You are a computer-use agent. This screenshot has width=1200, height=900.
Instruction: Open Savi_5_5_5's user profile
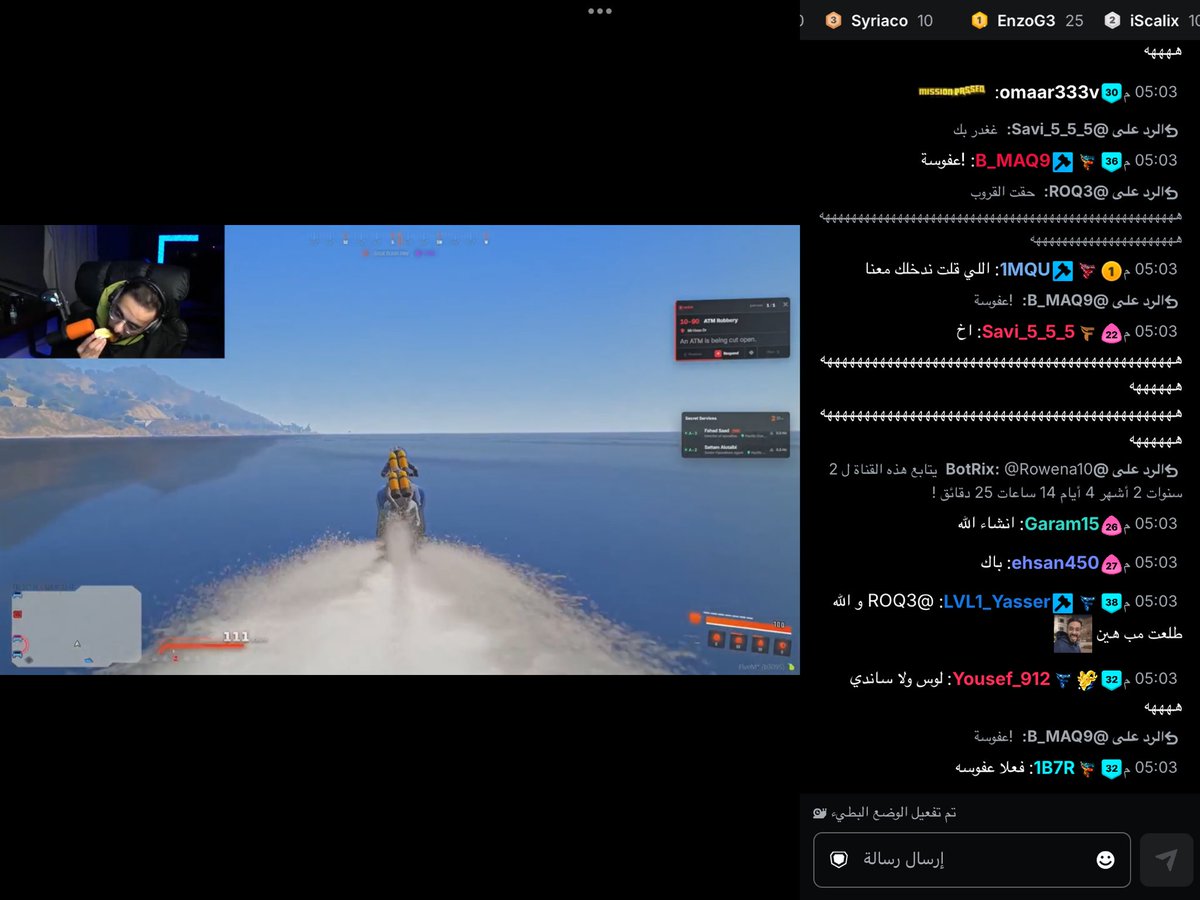pos(1028,332)
